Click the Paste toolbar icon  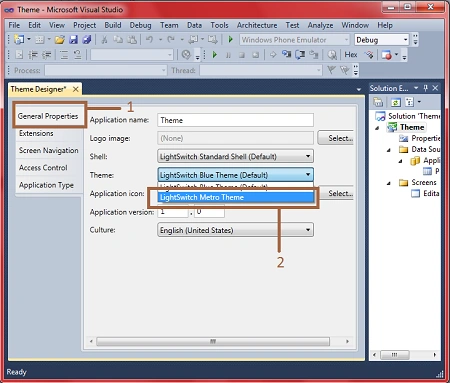pos(132,40)
